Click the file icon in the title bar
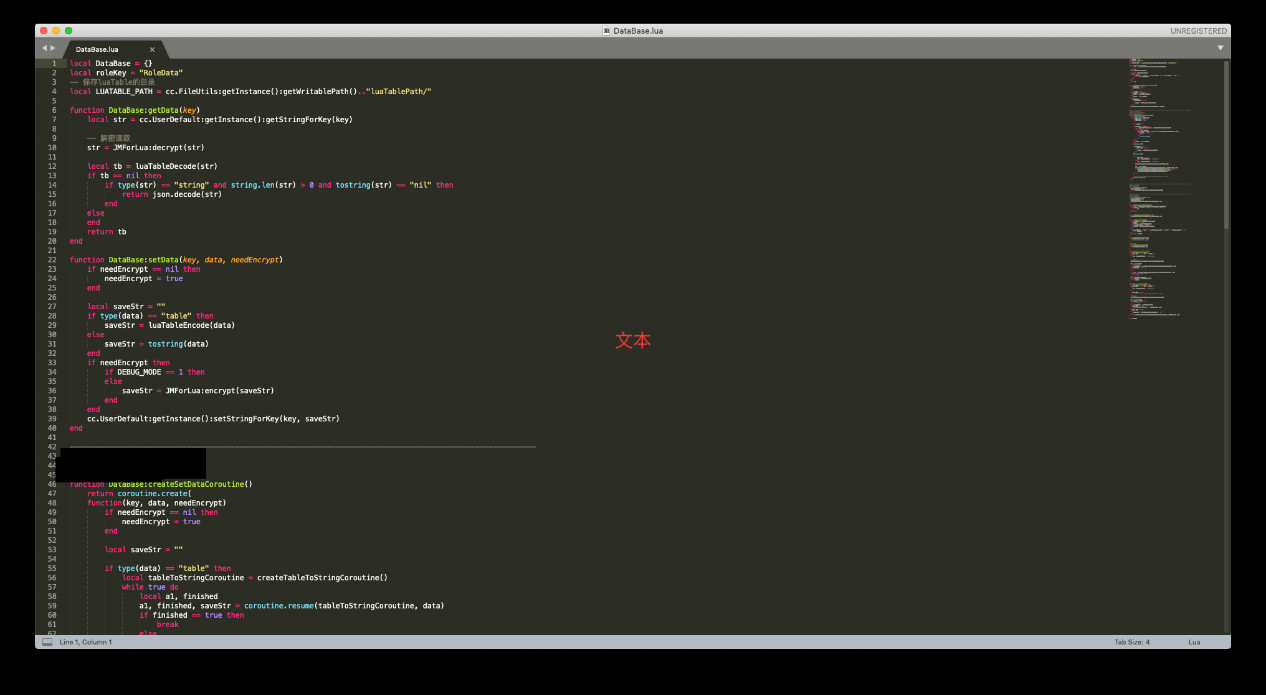The image size is (1266, 695). click(x=606, y=31)
